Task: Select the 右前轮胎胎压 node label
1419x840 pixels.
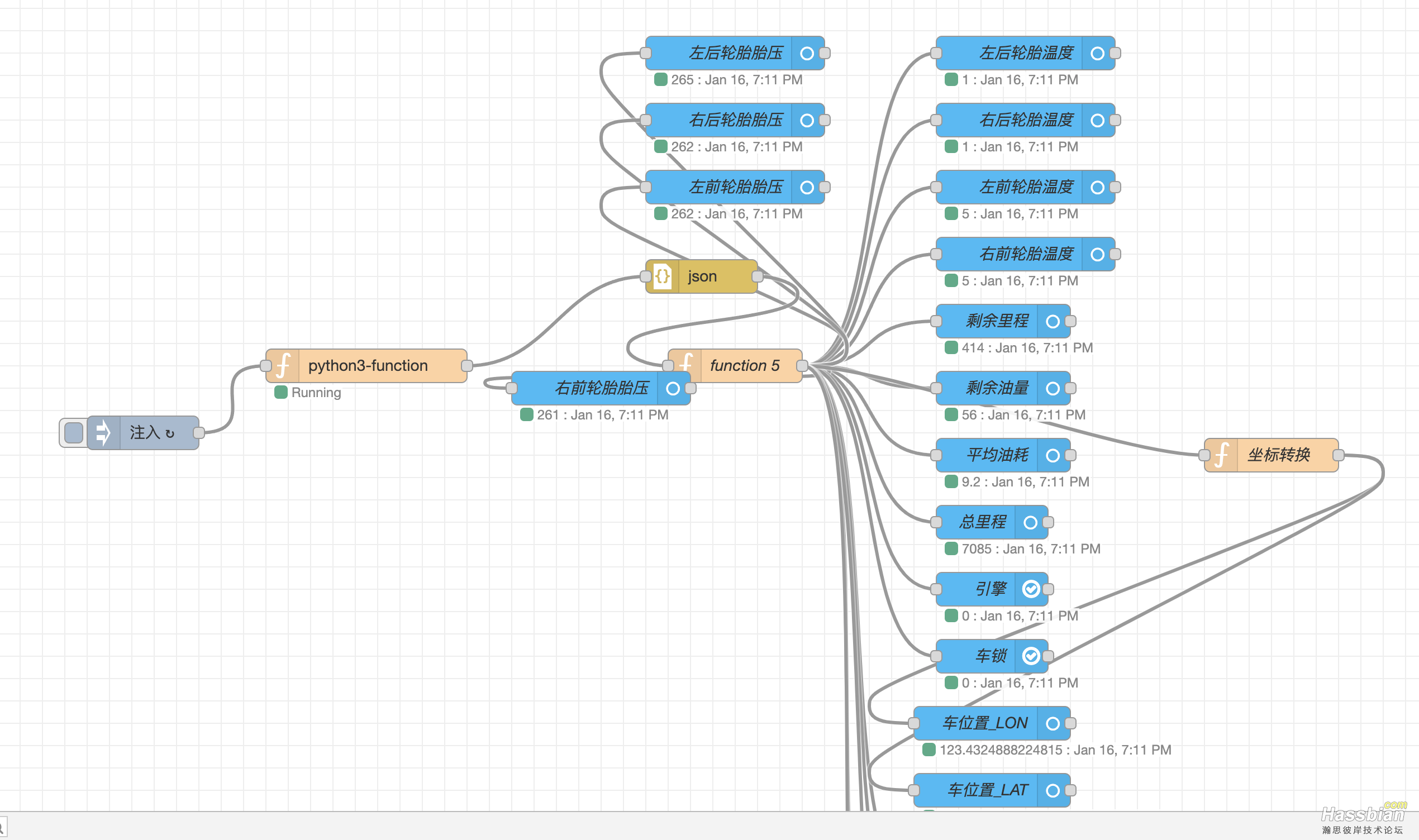Action: click(x=601, y=388)
